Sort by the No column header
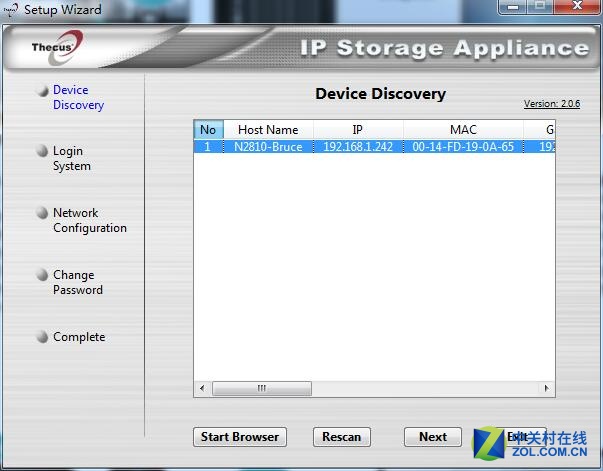 (208, 130)
